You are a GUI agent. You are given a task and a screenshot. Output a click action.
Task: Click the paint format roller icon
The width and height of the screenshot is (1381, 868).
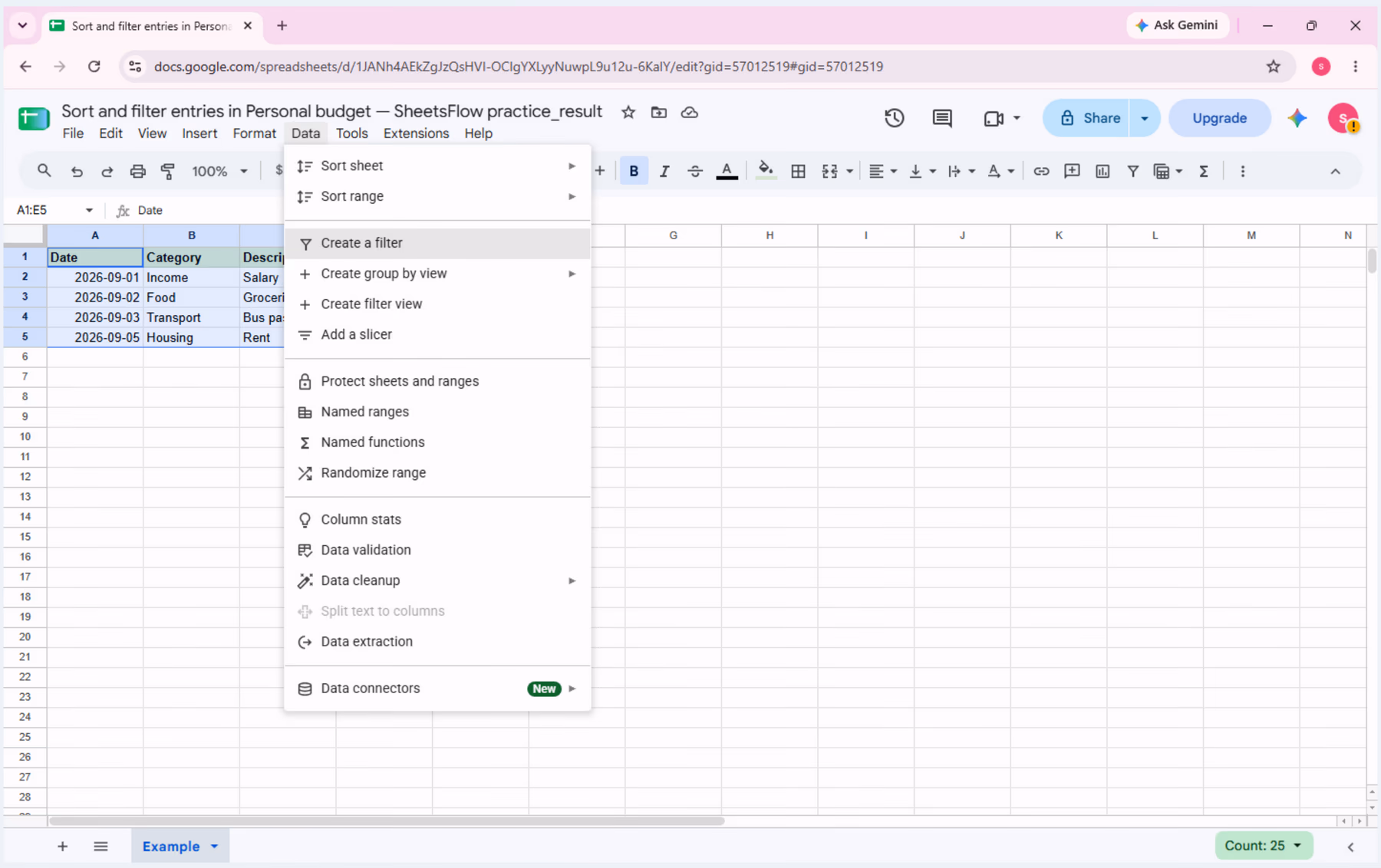(168, 171)
